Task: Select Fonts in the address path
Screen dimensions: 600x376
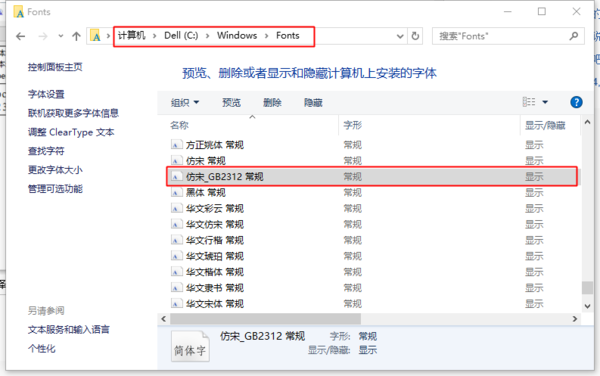Action: point(288,36)
